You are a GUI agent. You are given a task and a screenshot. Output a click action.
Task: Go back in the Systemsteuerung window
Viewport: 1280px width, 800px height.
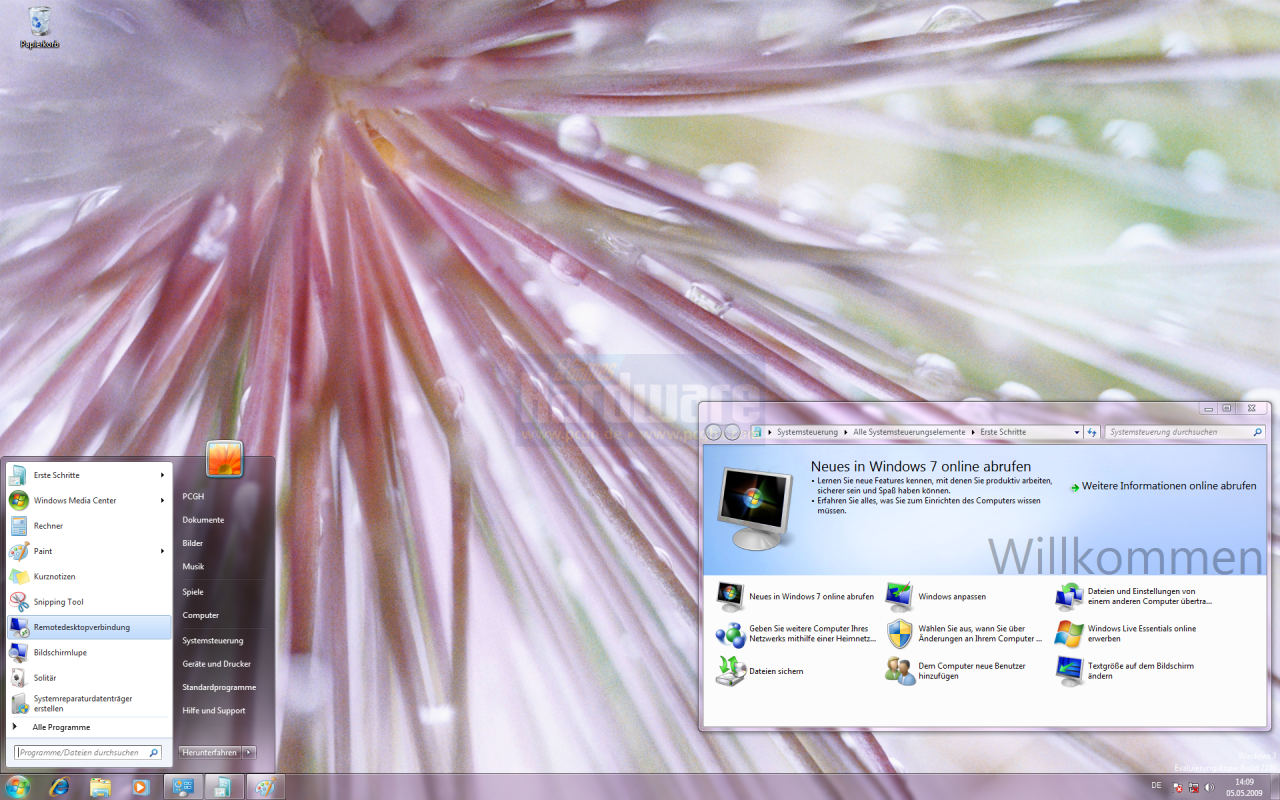pyautogui.click(x=713, y=432)
